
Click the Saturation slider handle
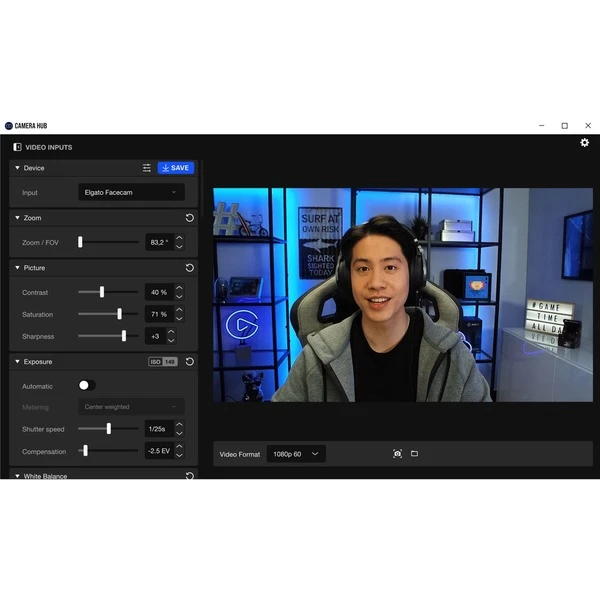pos(120,314)
